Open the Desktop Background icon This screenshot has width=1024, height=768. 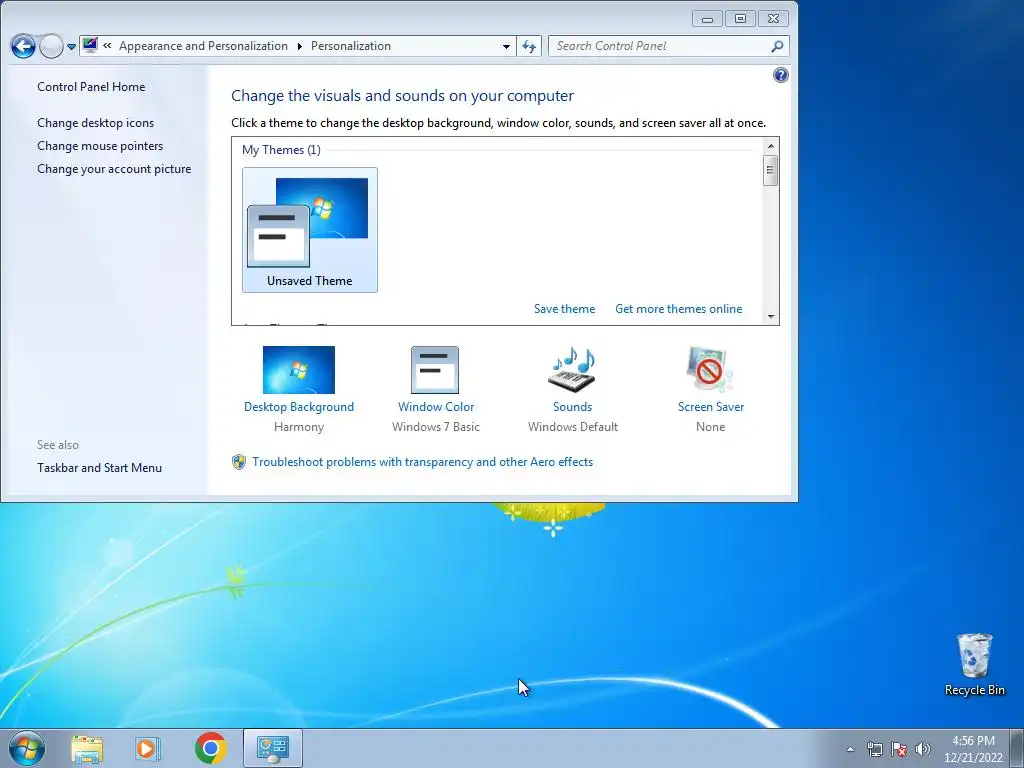(298, 370)
